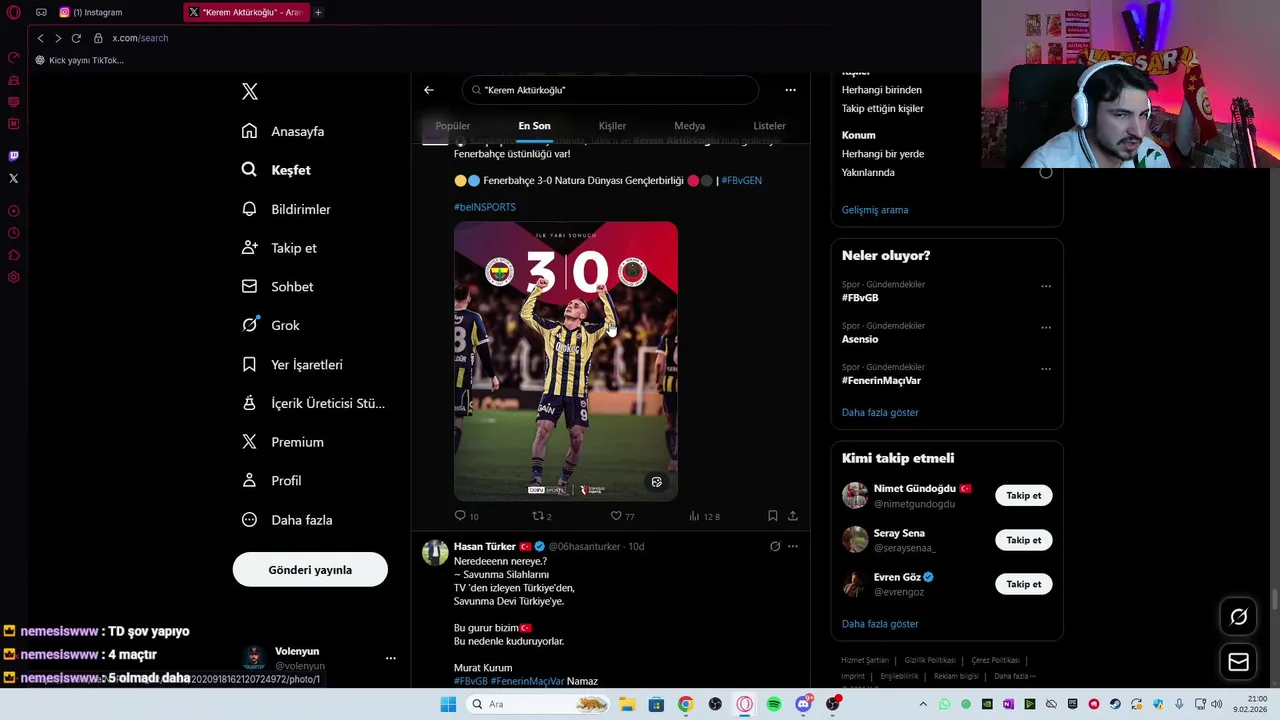Switch to the Instagram browser tab
The image size is (1280, 720).
click(118, 12)
